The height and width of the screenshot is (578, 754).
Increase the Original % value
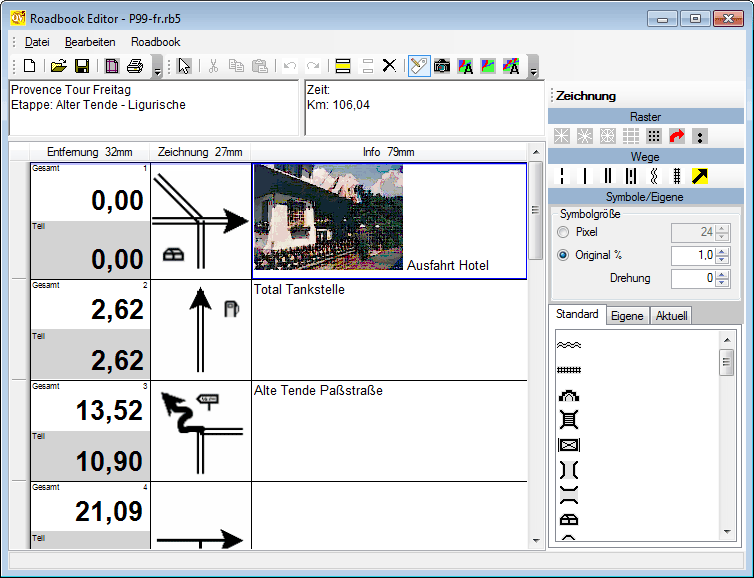point(722,251)
